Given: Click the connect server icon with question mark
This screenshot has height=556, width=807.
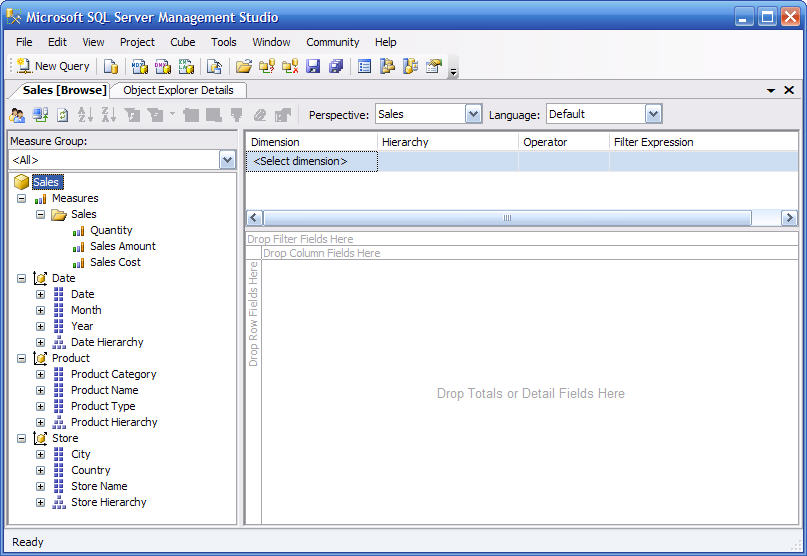Looking at the screenshot, I should tap(267, 66).
